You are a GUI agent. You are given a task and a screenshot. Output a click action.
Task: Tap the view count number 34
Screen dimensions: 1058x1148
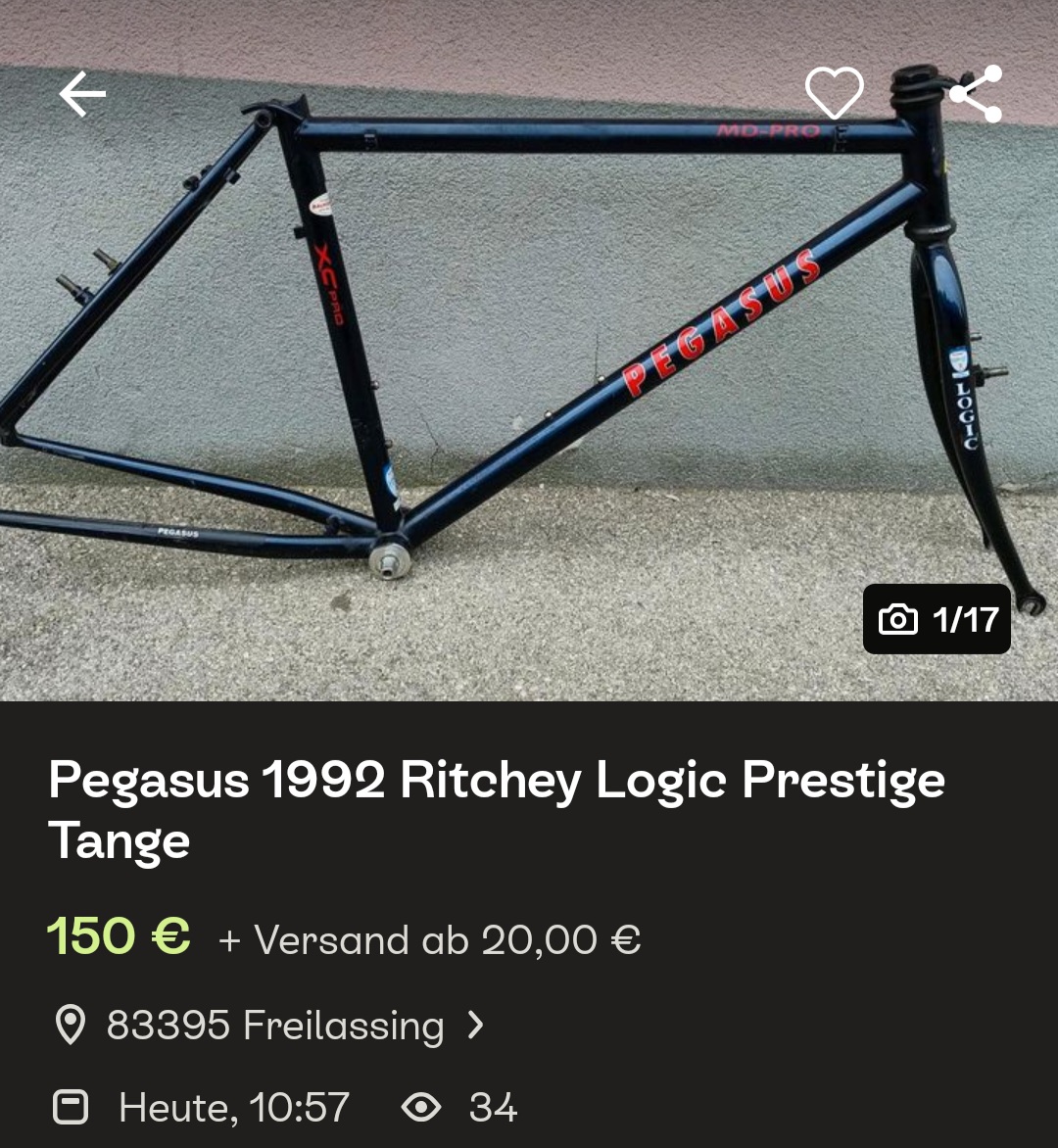point(493,1108)
